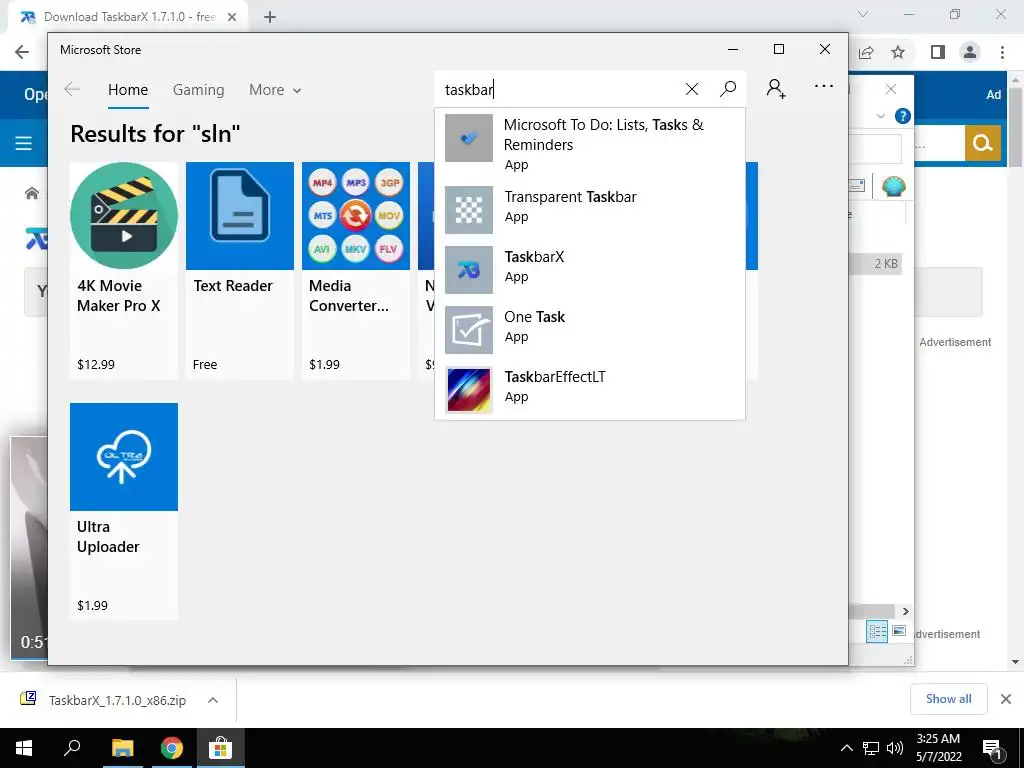1024x768 pixels.
Task: Switch to Chrome on the taskbar
Action: (172, 748)
